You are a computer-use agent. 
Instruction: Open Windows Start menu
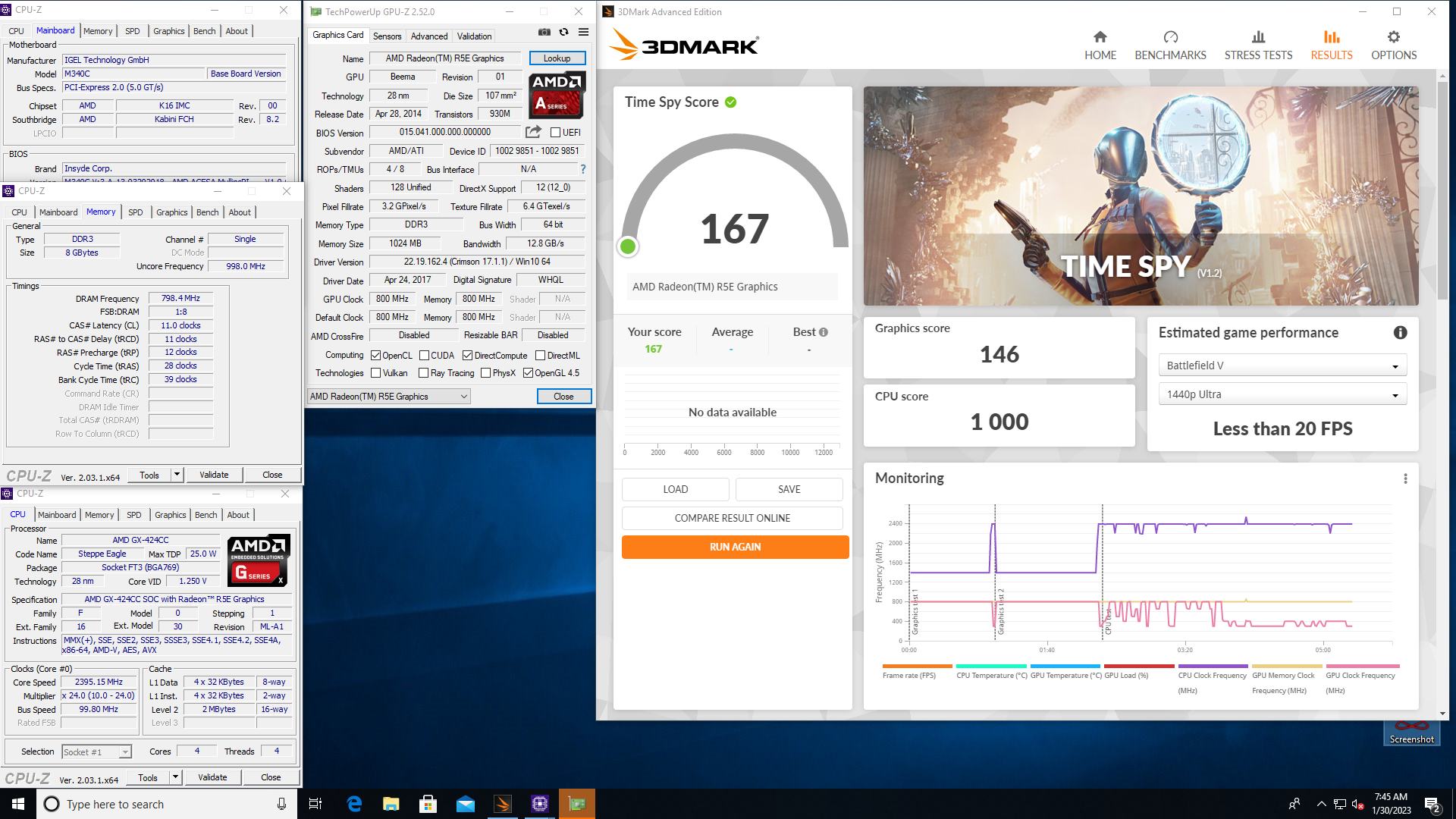click(x=18, y=804)
